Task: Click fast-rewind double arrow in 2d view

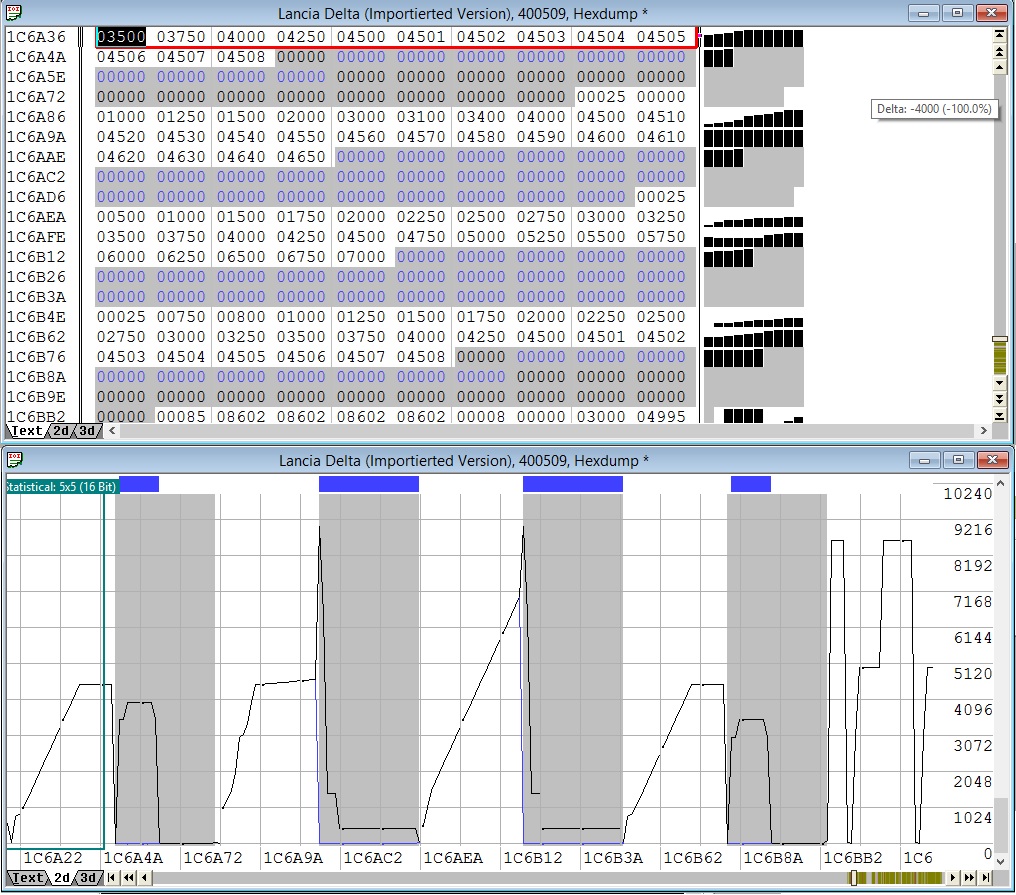Action: [128, 878]
